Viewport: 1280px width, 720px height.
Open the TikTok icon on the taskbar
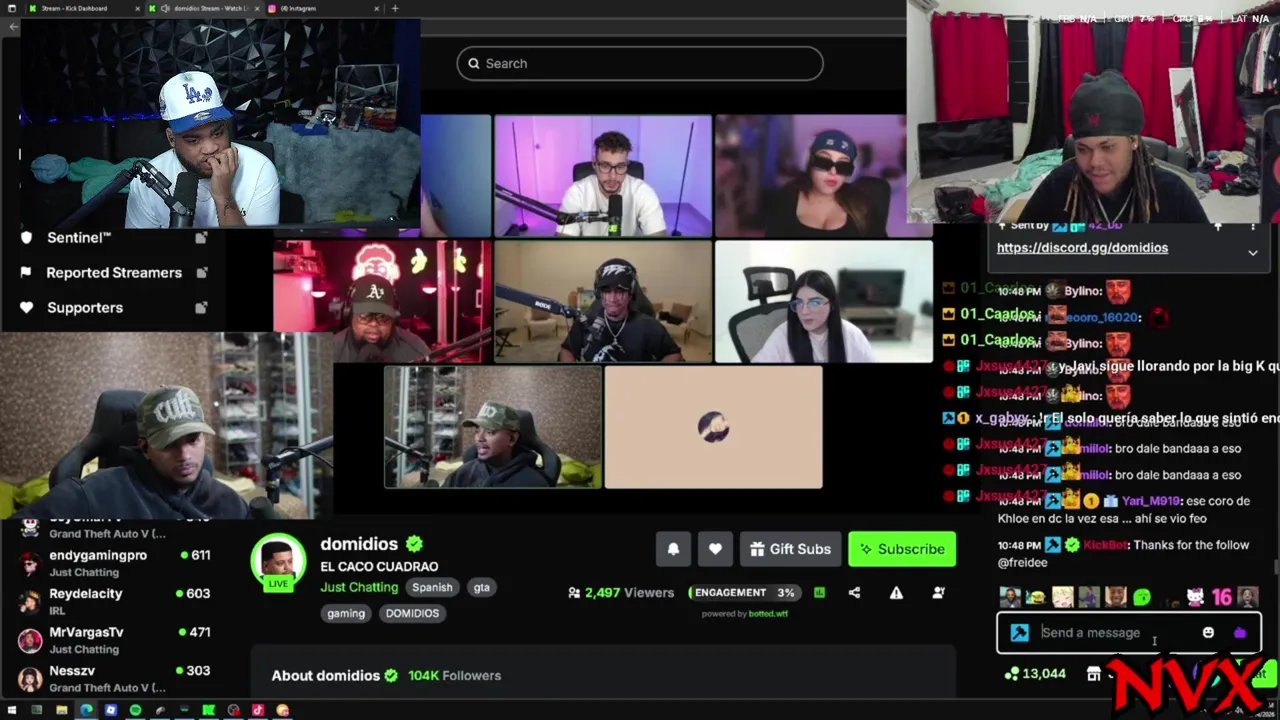[258, 711]
